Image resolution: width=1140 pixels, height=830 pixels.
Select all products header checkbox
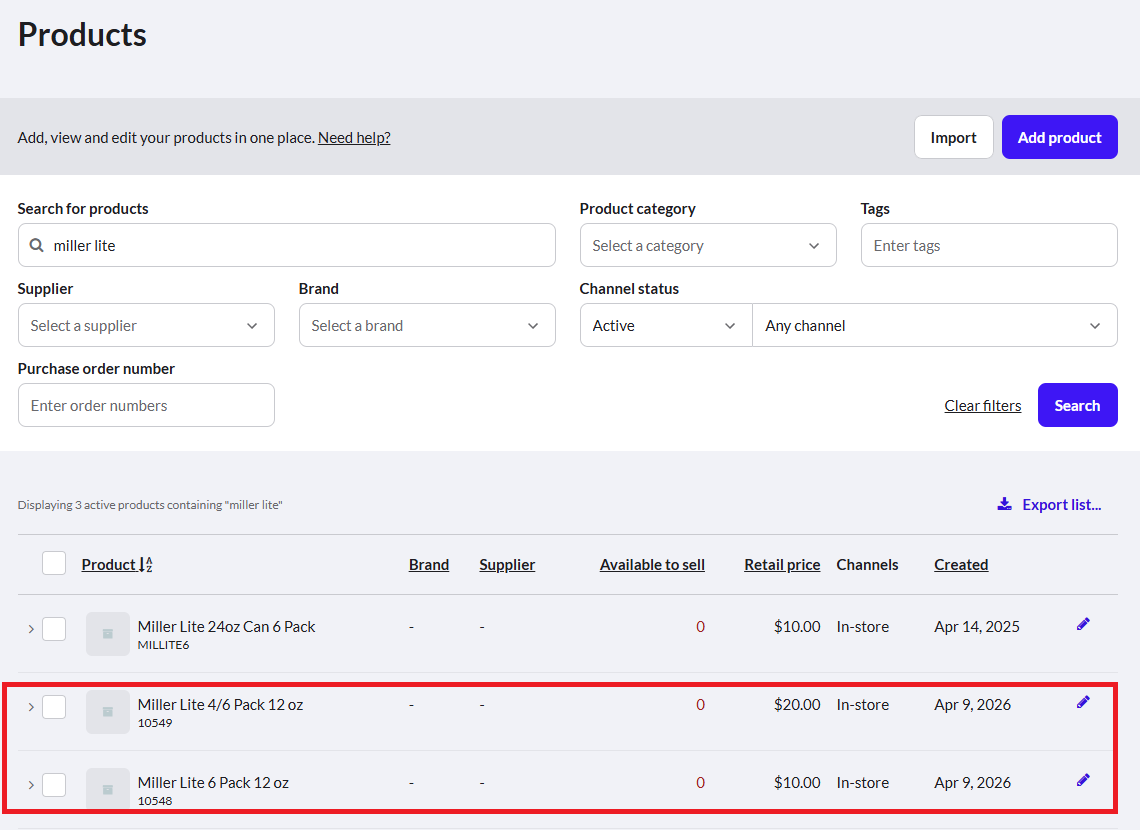coord(54,563)
